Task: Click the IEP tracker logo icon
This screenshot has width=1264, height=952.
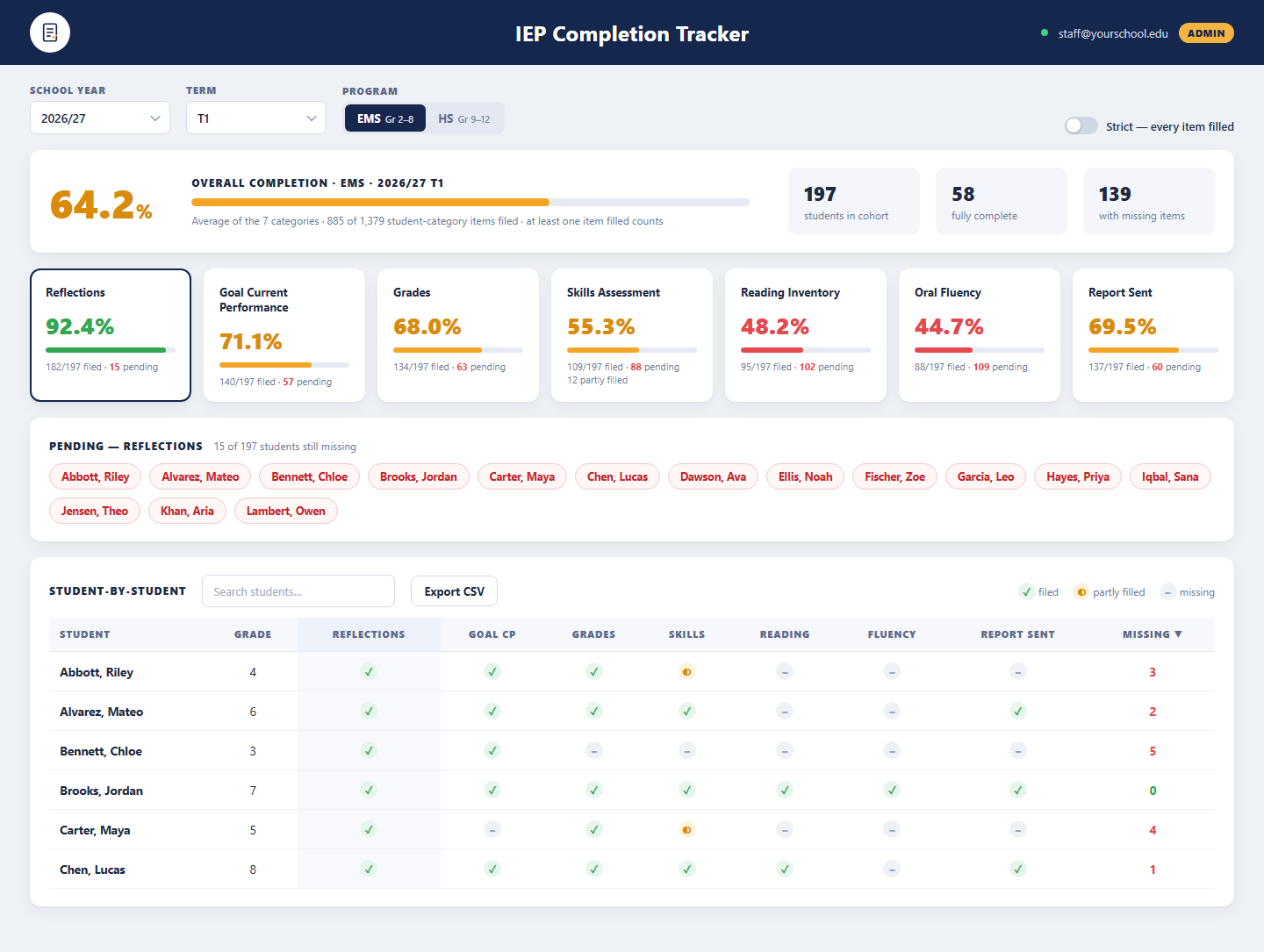Action: pyautogui.click(x=50, y=33)
